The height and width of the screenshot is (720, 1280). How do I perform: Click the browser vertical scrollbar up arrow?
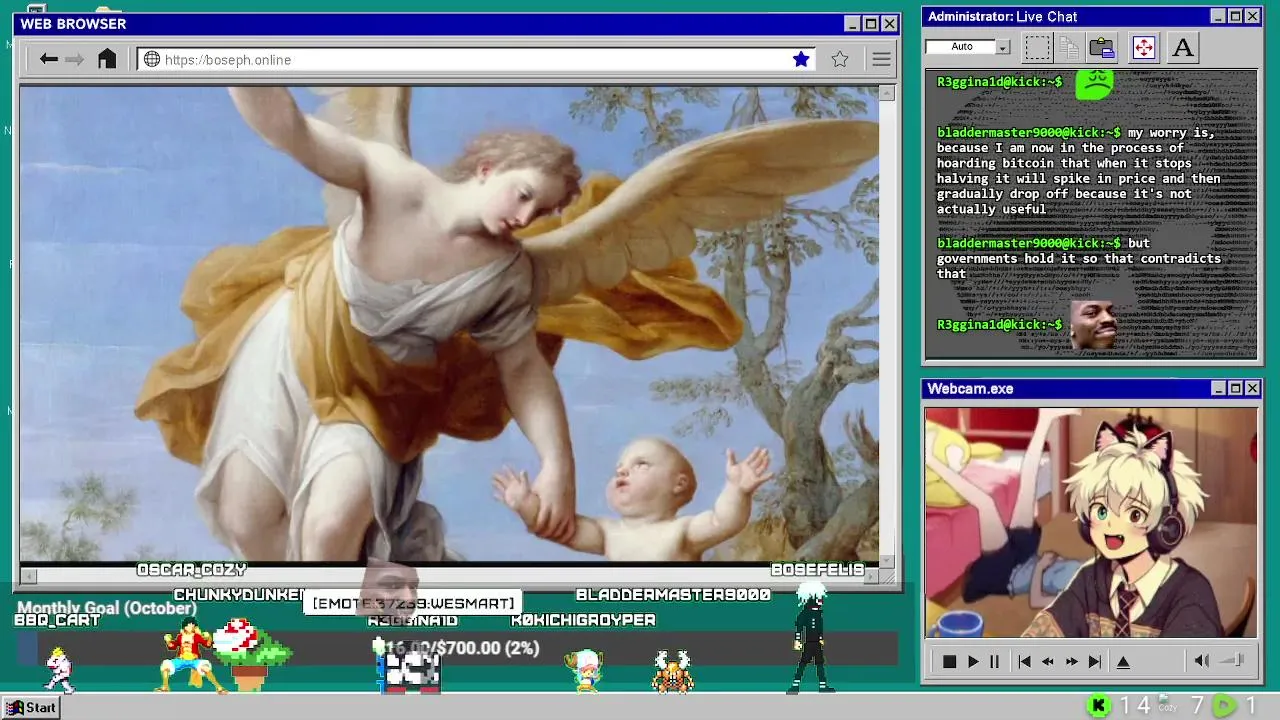(x=887, y=93)
